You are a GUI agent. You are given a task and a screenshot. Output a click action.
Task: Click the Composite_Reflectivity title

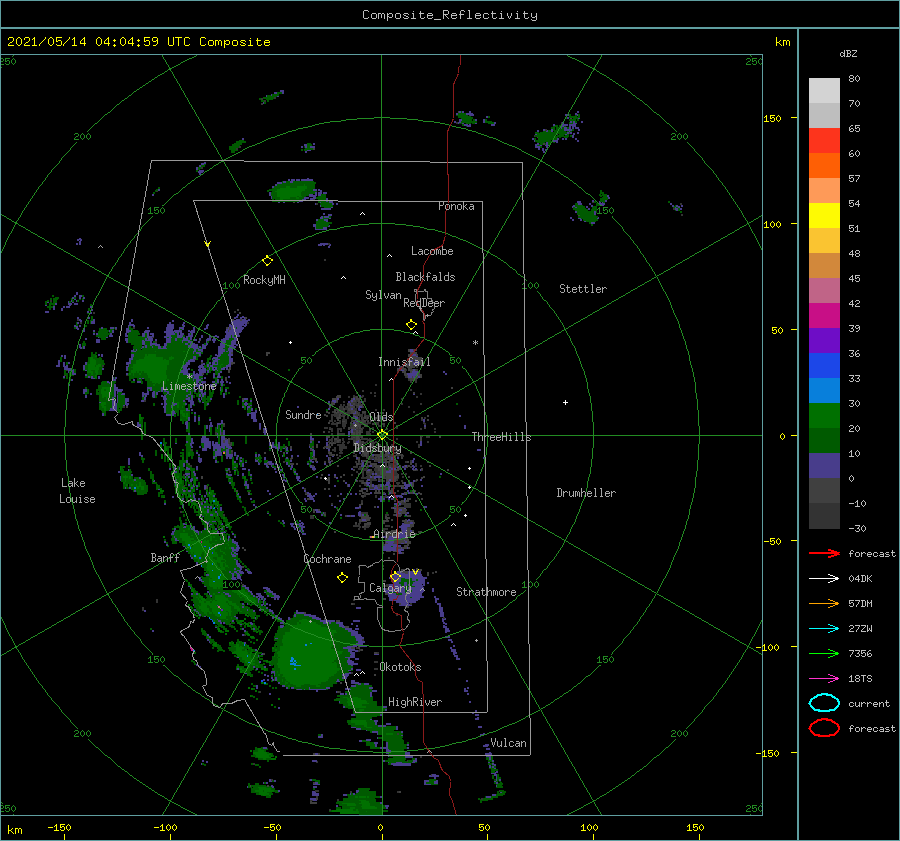[450, 15]
